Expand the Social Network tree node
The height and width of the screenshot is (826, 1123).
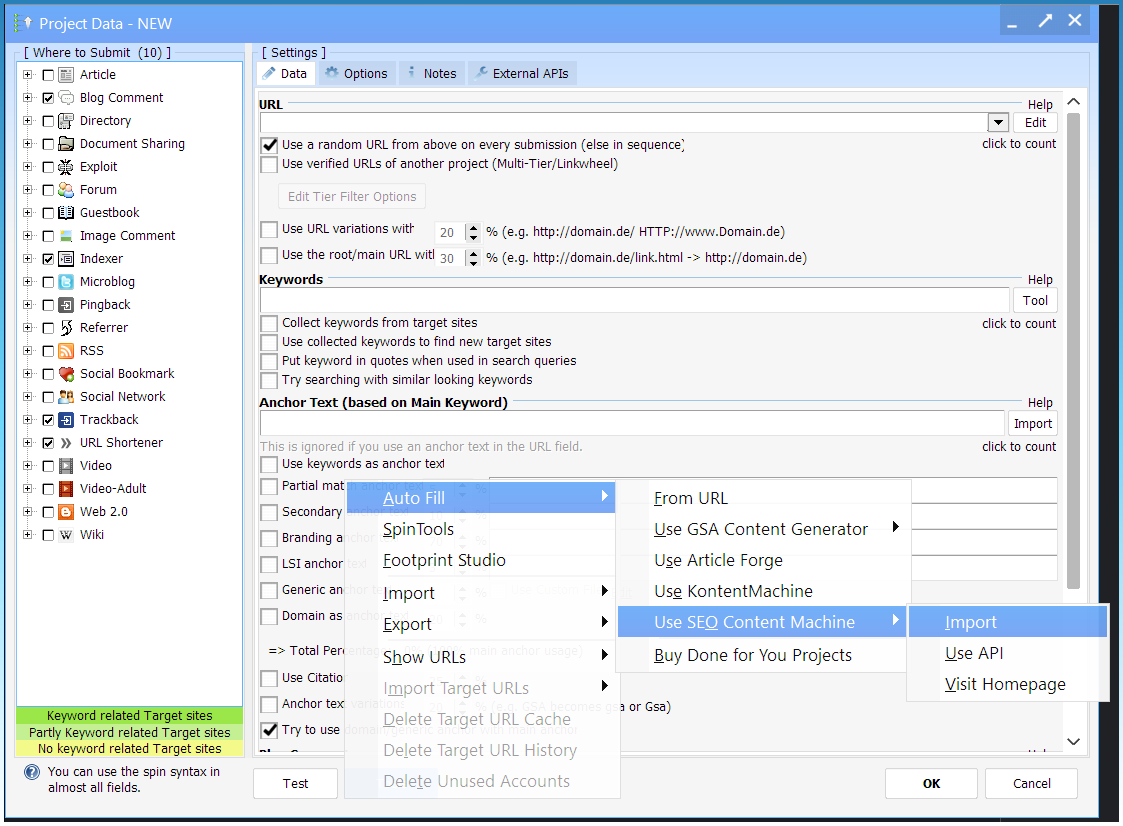27,397
